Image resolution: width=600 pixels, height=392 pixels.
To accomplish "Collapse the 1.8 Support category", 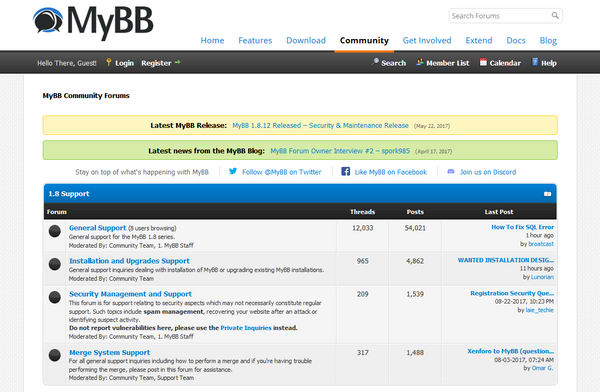I will pos(548,194).
